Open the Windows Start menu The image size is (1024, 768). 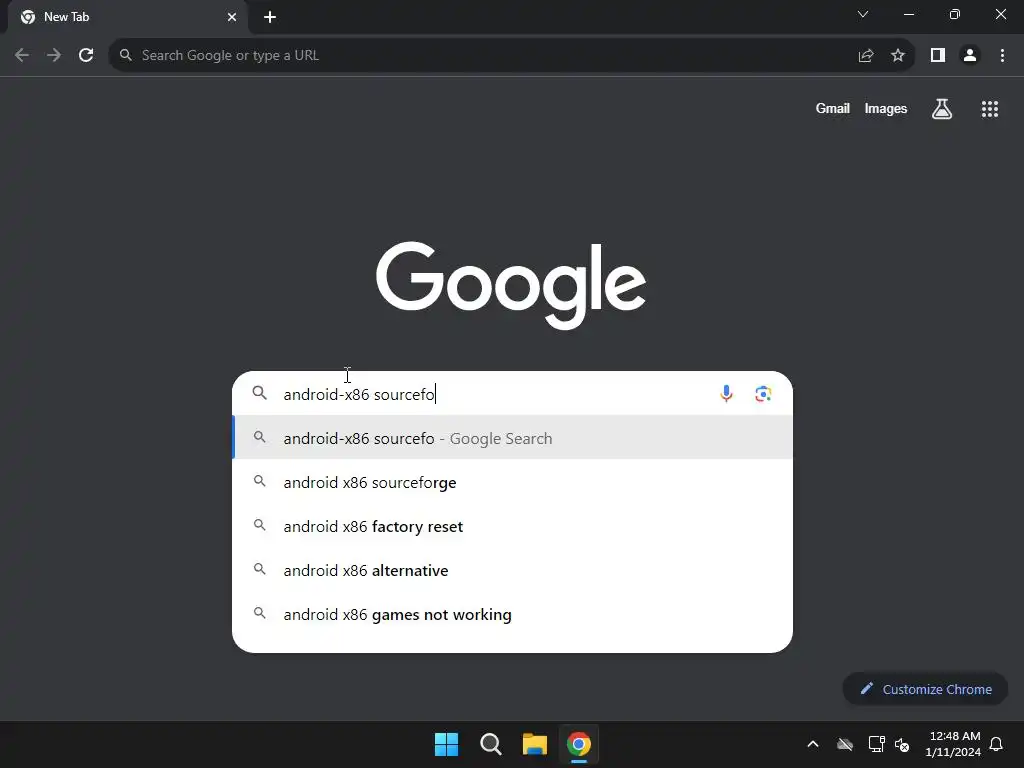tap(447, 744)
